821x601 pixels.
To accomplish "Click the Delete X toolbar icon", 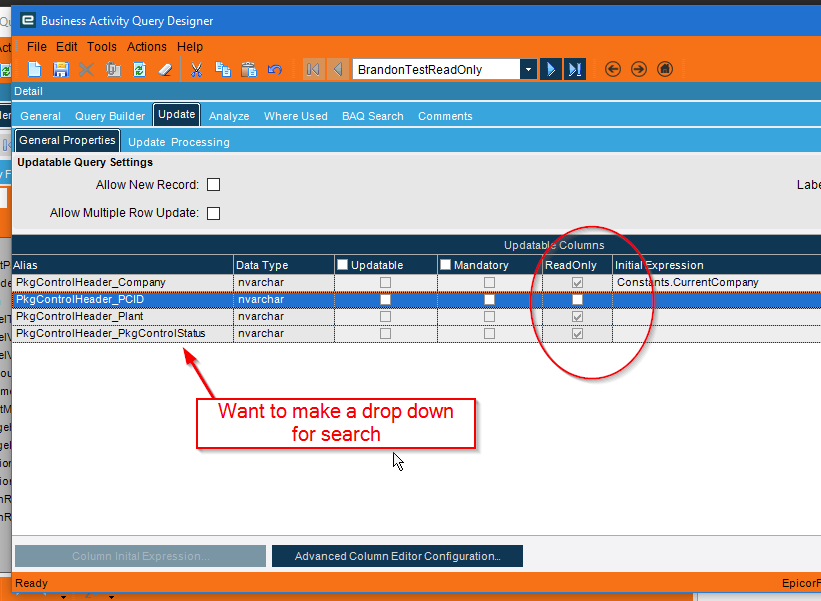I will [86, 69].
